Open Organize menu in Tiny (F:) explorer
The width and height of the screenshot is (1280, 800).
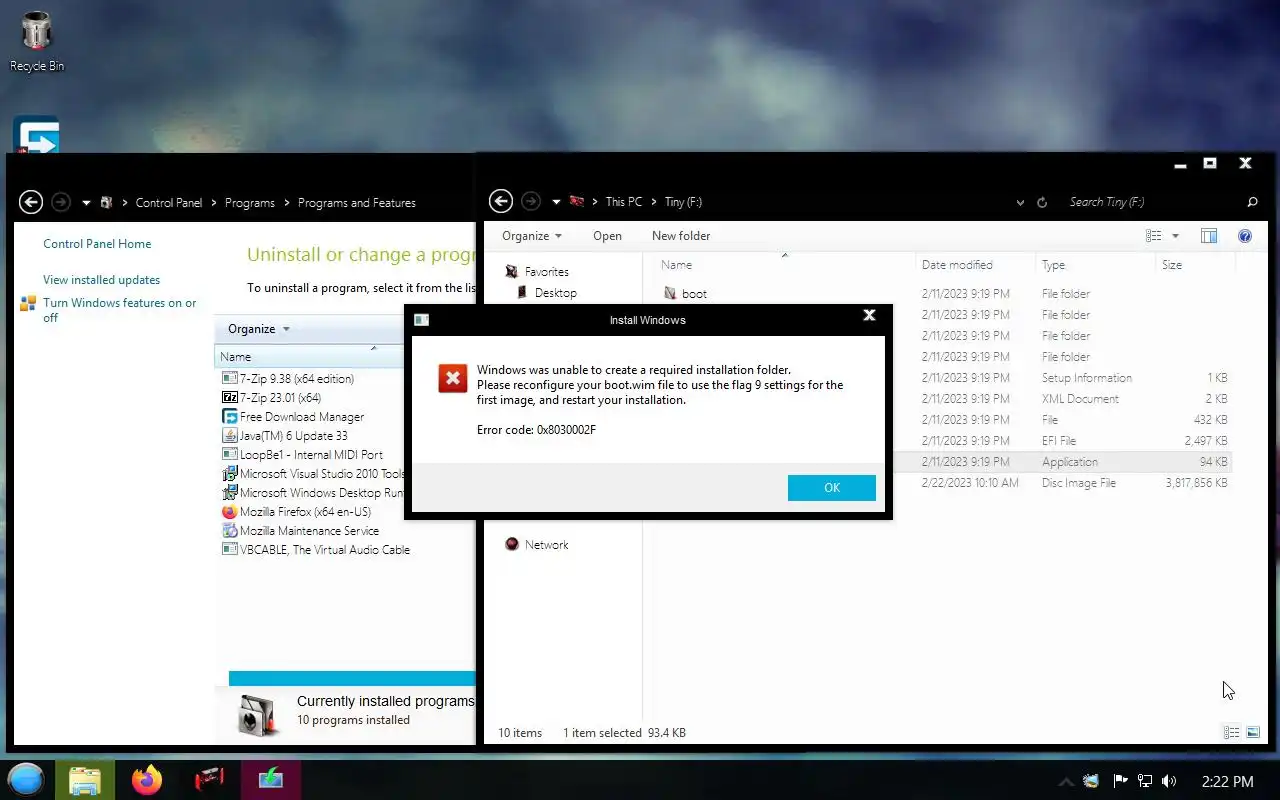532,236
